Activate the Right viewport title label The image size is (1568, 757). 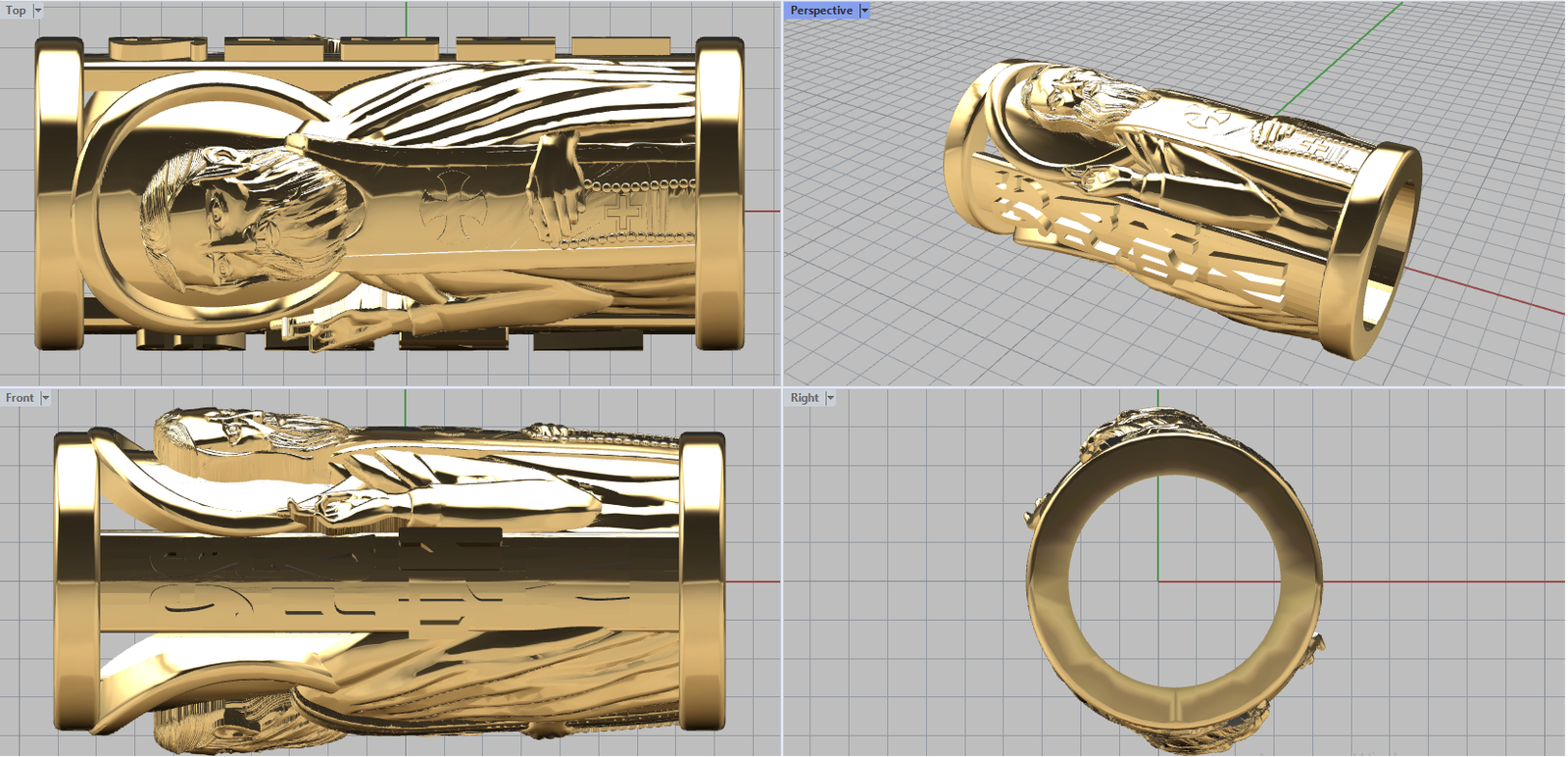(805, 398)
